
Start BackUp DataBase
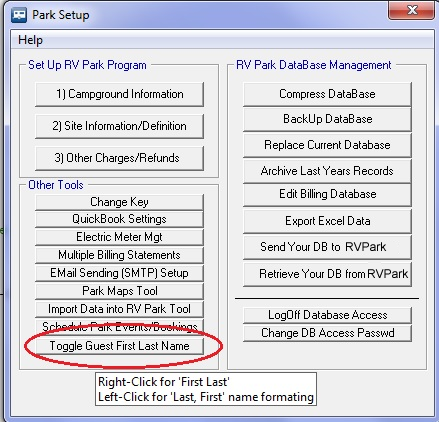pos(327,119)
